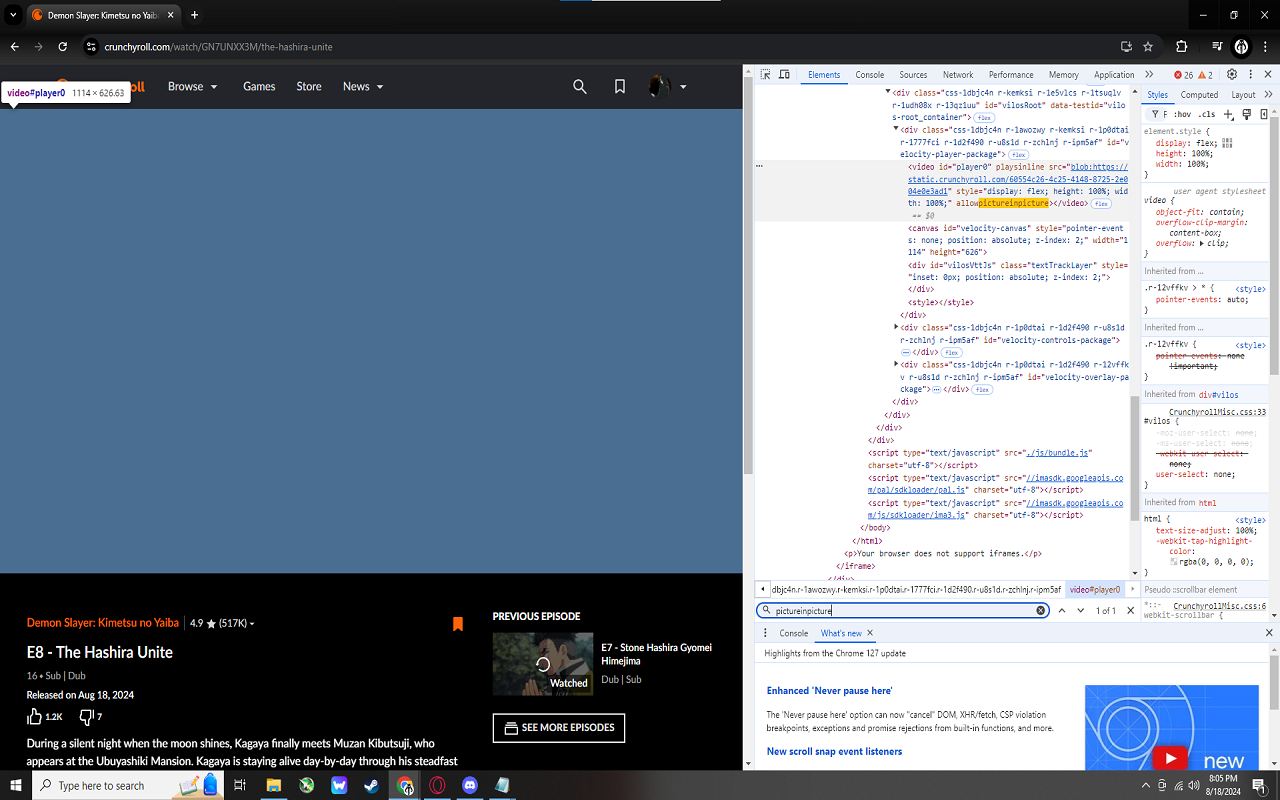The height and width of the screenshot is (800, 1280).
Task: Expand the News dropdown menu
Action: point(363,87)
